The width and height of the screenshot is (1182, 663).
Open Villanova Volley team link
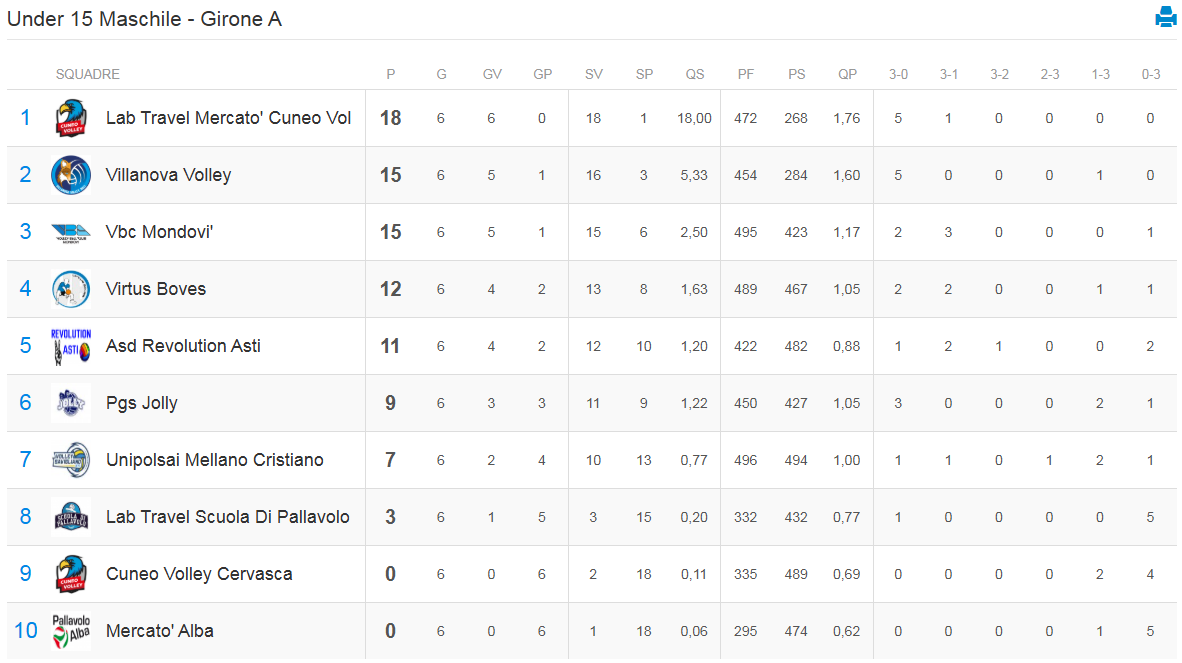click(x=168, y=175)
